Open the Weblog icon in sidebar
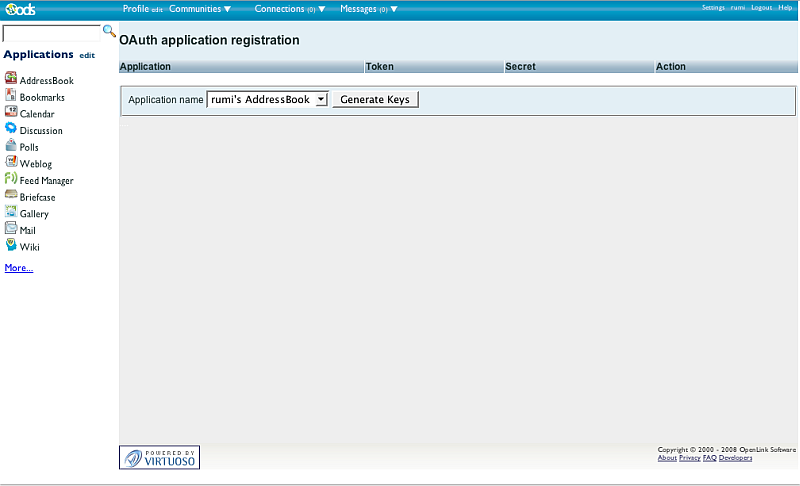Viewport: 800px width, 486px height. 11,161
